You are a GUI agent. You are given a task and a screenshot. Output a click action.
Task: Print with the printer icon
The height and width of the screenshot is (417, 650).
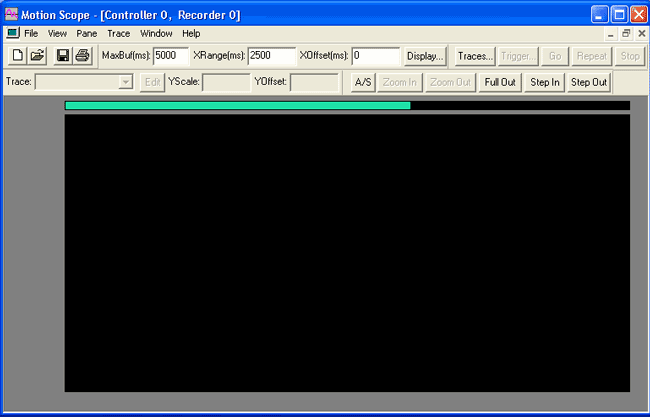coord(82,56)
